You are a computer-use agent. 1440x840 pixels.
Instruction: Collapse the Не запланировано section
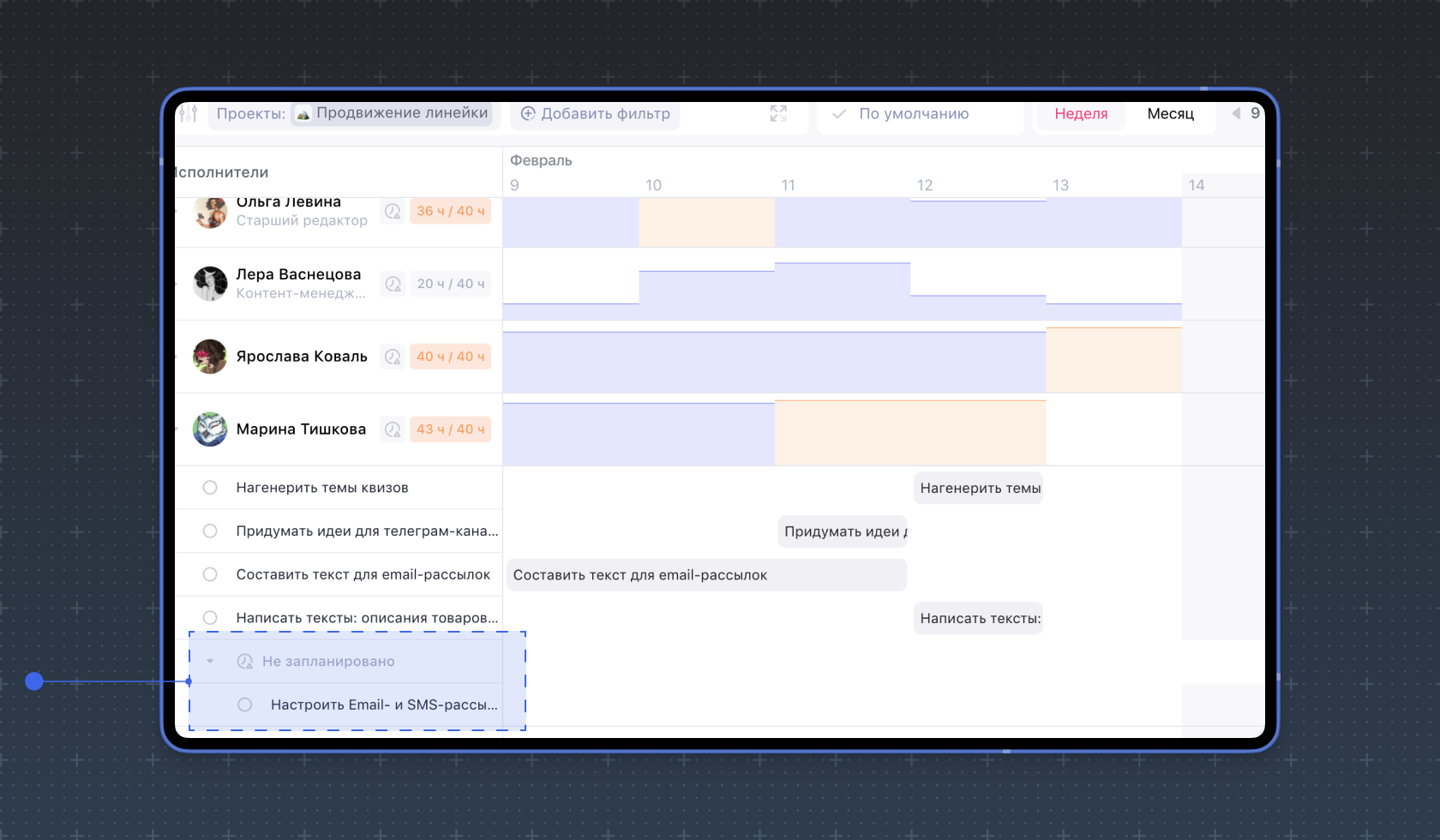pos(210,662)
